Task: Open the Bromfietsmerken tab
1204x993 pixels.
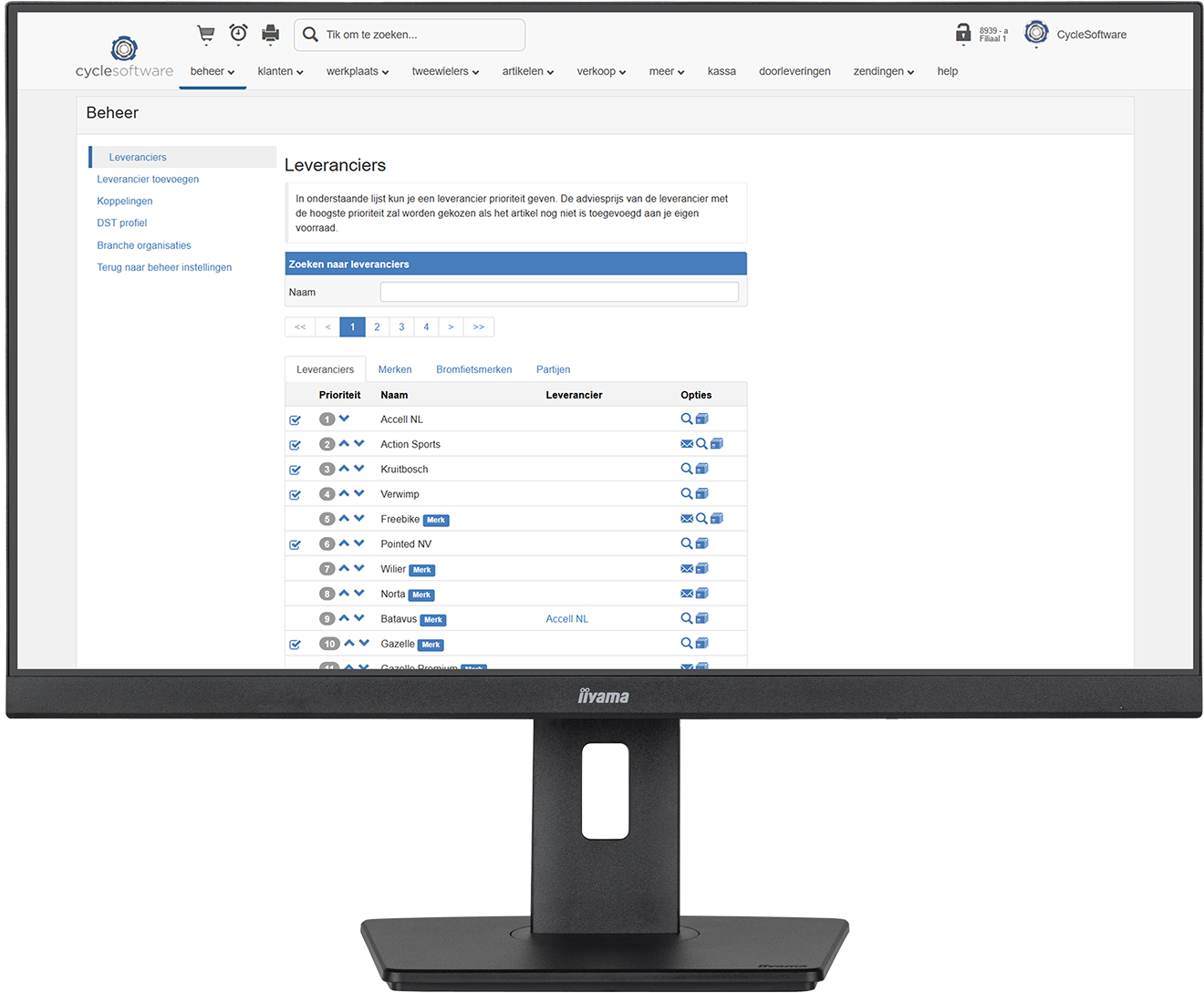Action: pos(473,369)
